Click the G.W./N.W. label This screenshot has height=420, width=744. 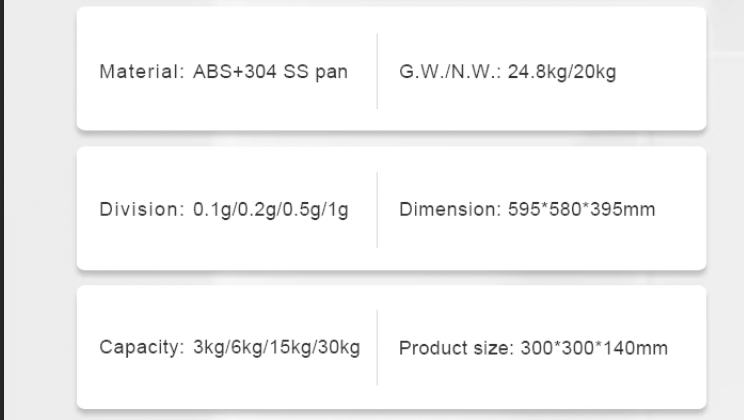point(450,72)
